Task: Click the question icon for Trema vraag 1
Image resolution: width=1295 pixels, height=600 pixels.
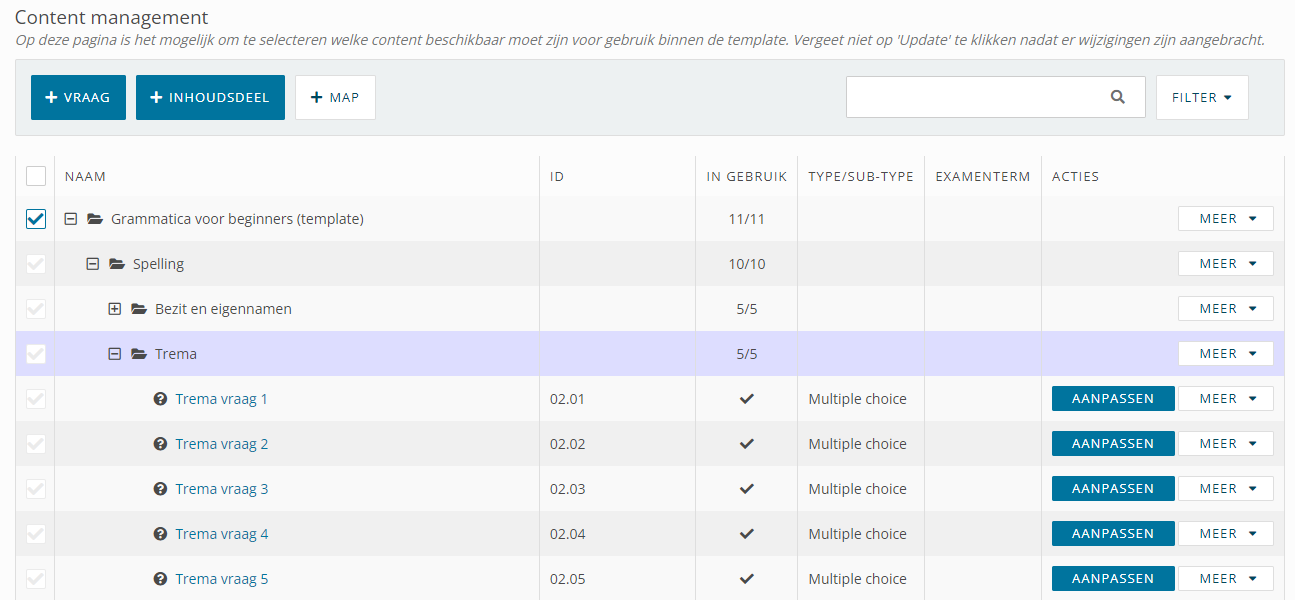Action: tap(160, 399)
